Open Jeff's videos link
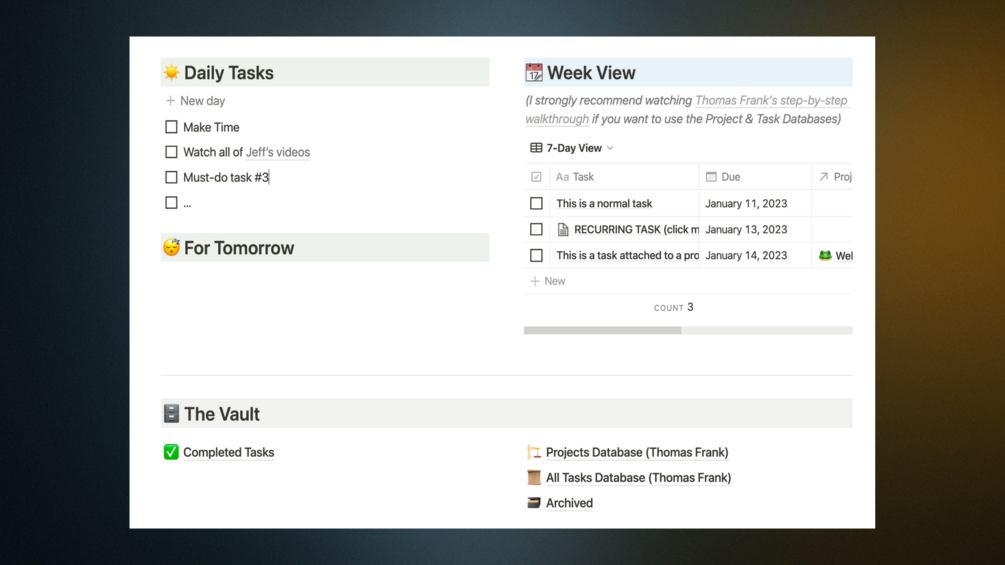Image resolution: width=1005 pixels, height=565 pixels. click(x=278, y=152)
